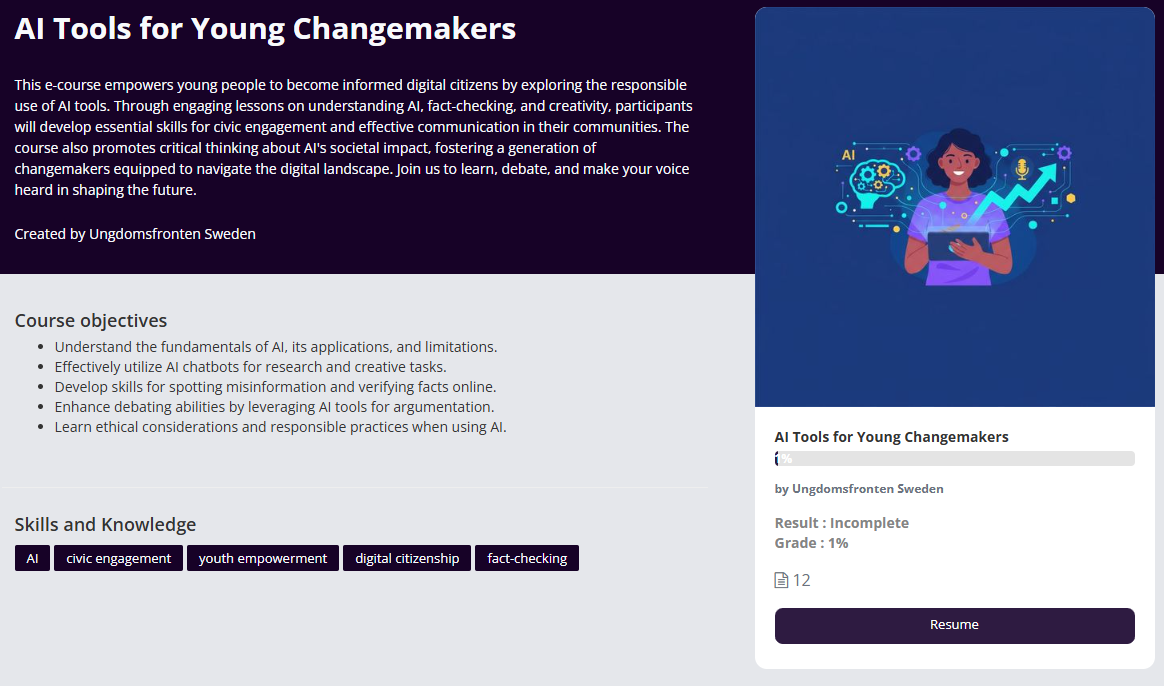
Task: Select the "civic engagement" skill tag
Action: tap(119, 559)
